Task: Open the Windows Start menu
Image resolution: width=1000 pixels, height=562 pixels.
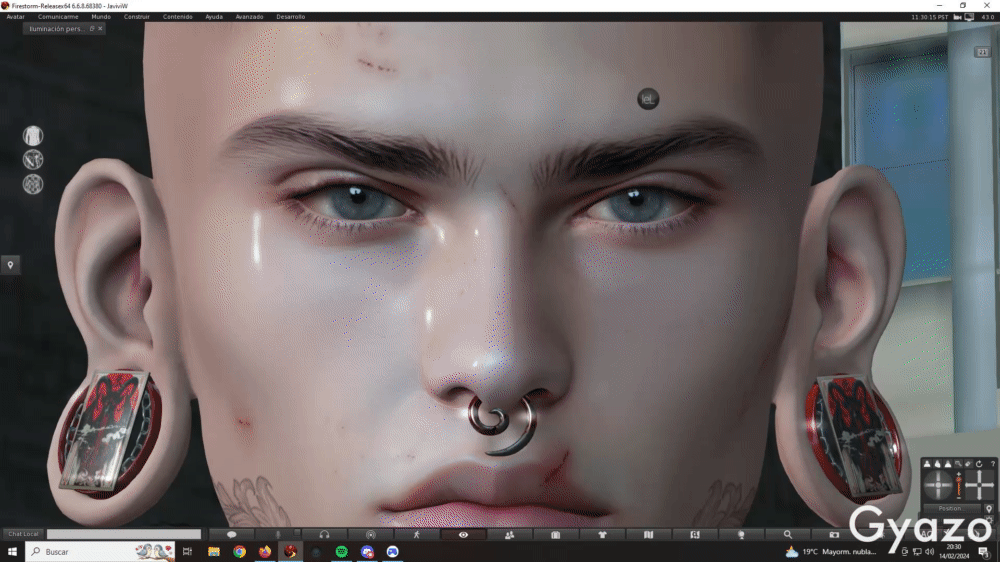Action: click(12, 551)
